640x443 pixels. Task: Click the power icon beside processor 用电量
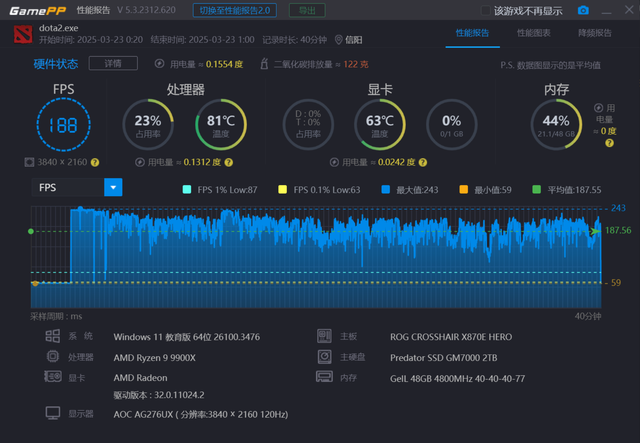click(x=140, y=163)
